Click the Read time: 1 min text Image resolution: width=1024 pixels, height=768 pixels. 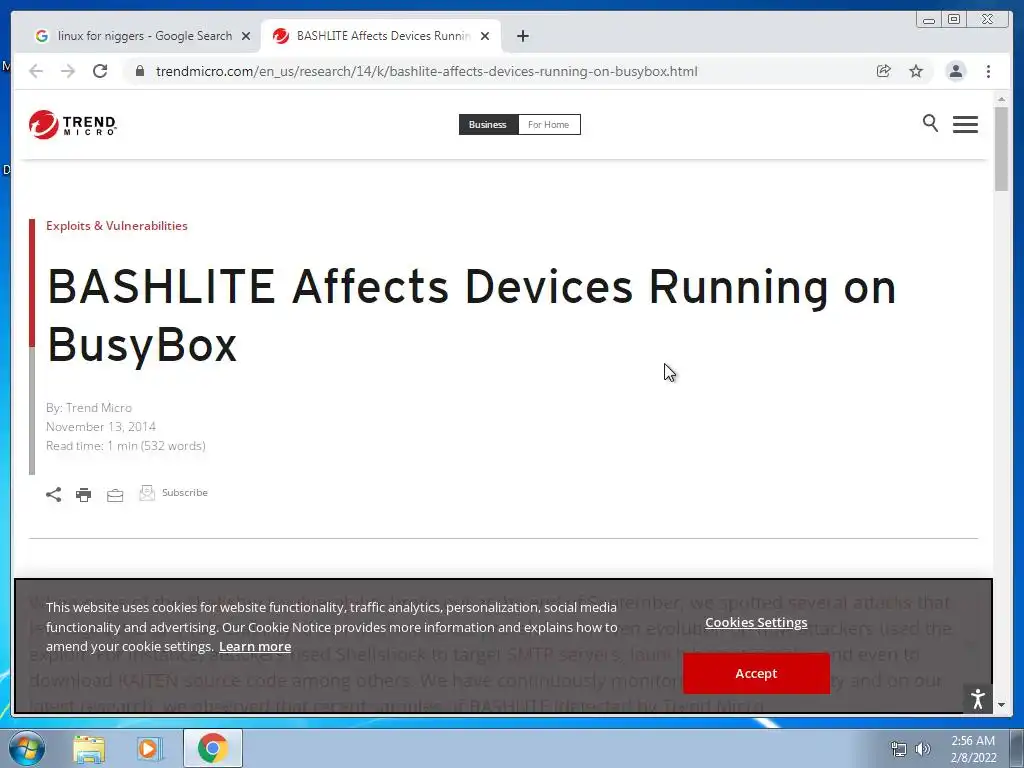point(125,445)
